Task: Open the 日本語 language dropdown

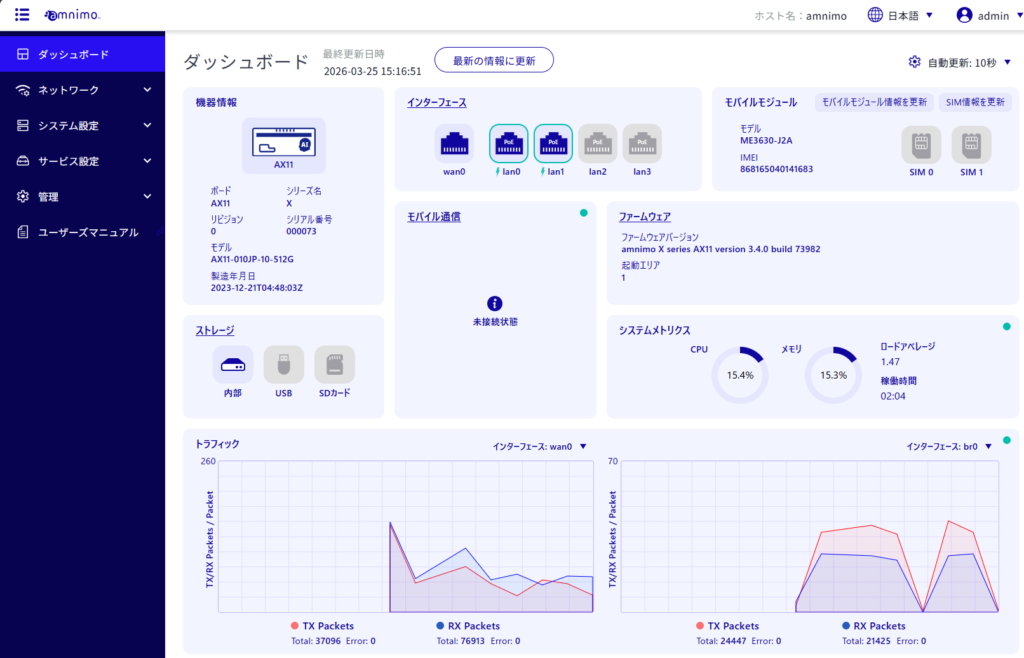Action: pos(900,15)
